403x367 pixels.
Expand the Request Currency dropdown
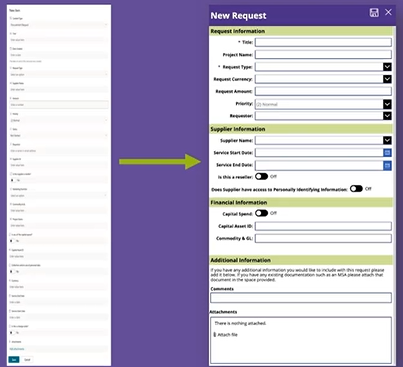click(387, 79)
